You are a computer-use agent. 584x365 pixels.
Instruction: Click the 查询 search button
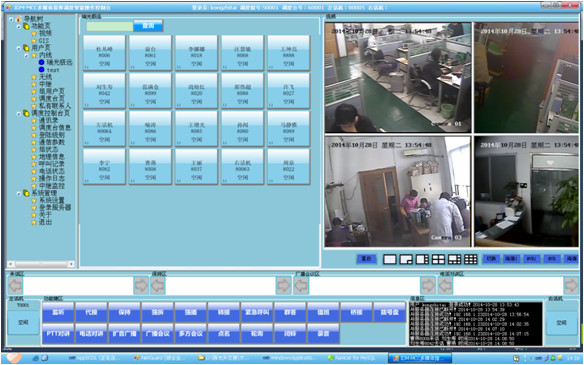(x=148, y=26)
